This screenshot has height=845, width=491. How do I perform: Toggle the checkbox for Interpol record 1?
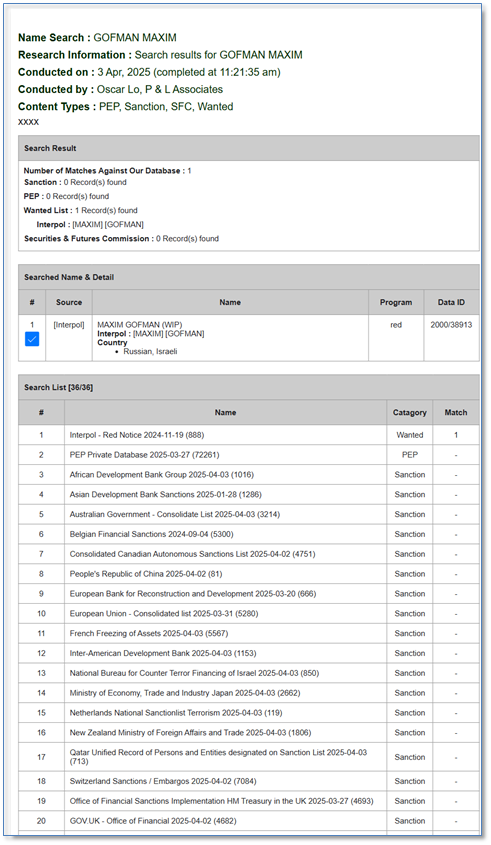[32, 338]
